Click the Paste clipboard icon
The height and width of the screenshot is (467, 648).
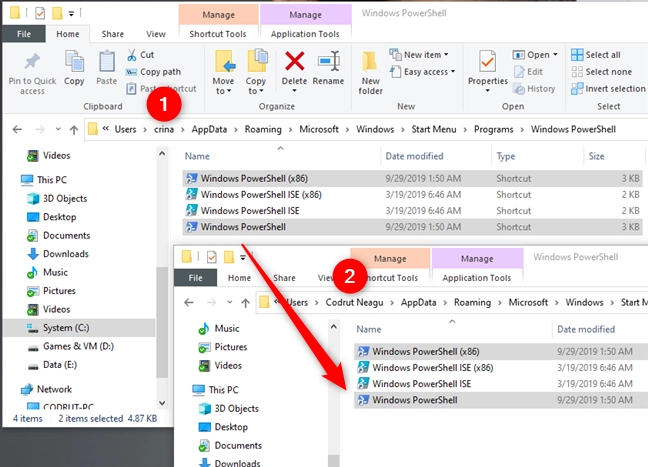[107, 62]
